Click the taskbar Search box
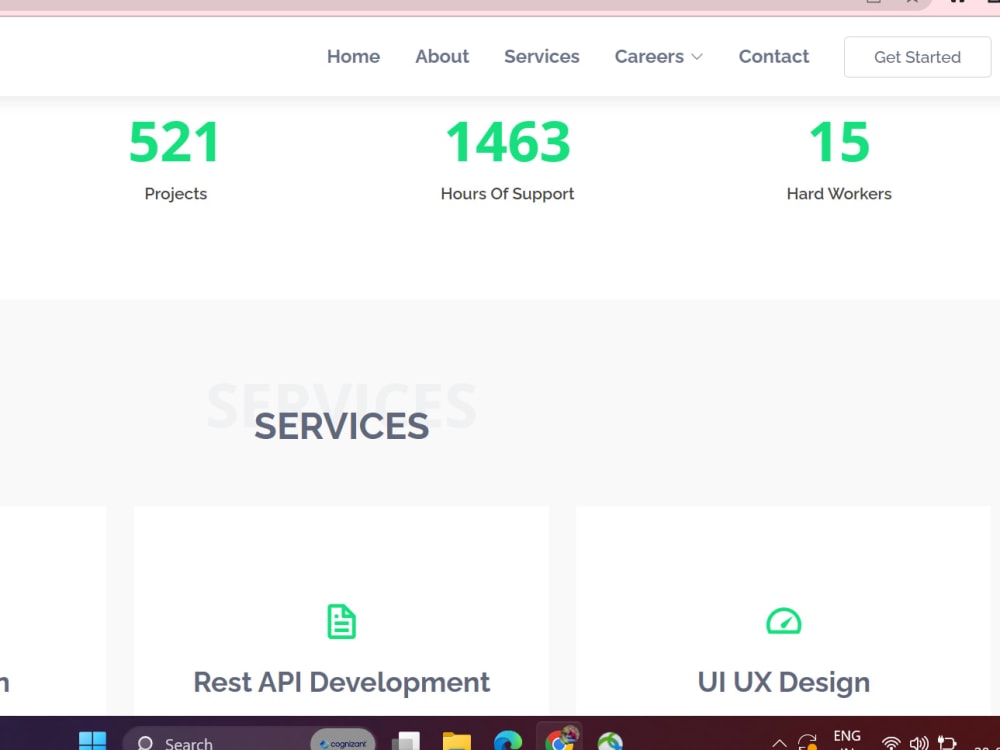Screen dimensions: 1000x750 click(x=249, y=740)
